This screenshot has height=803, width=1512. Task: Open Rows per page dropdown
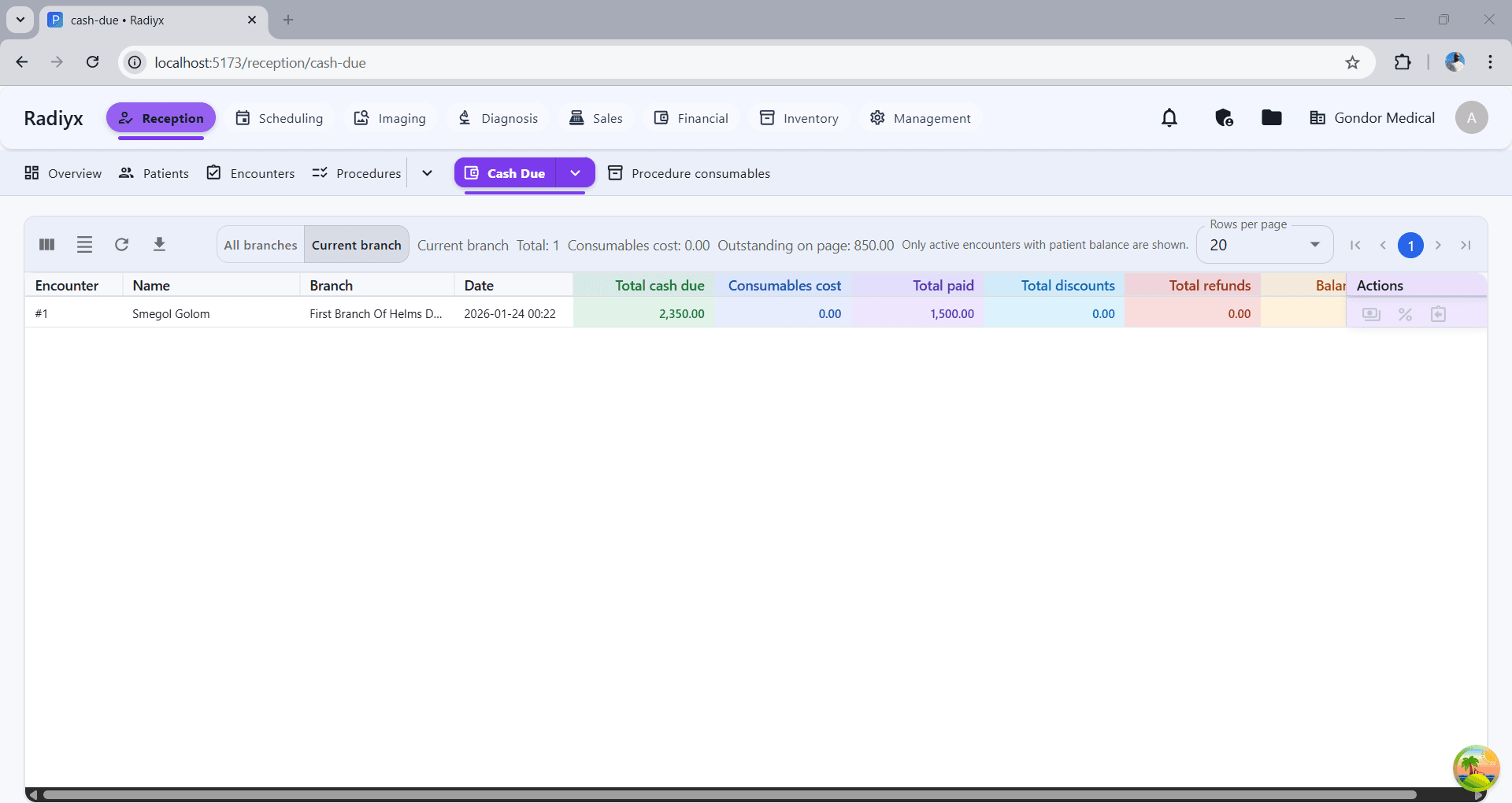click(x=1264, y=245)
